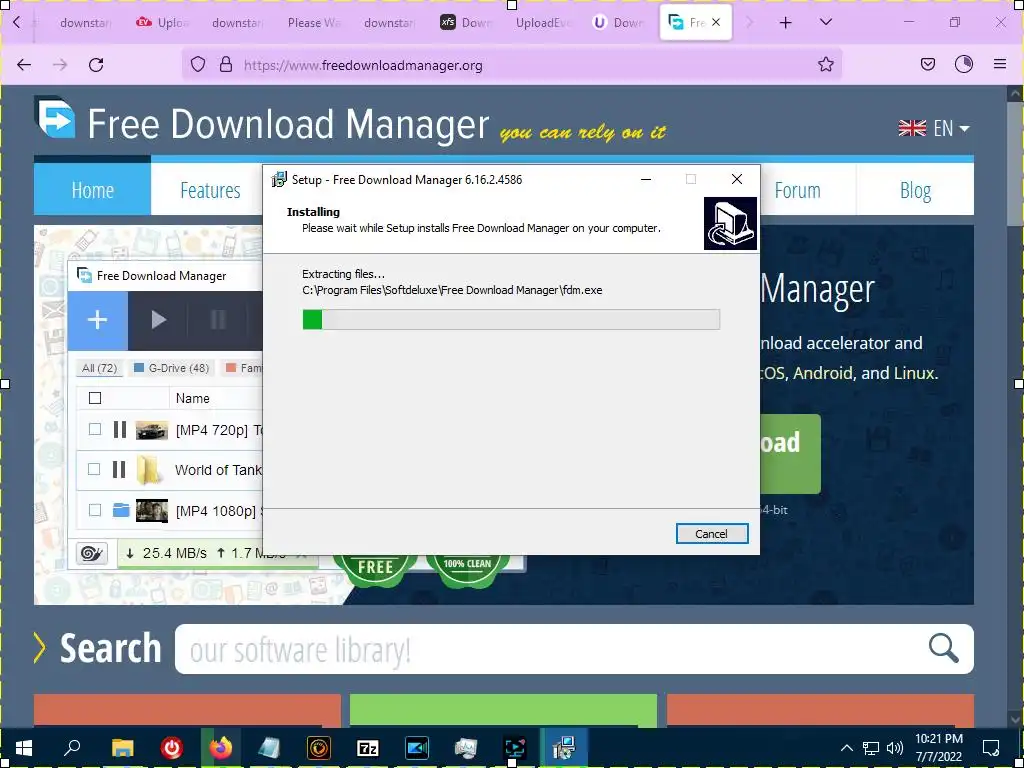This screenshot has width=1024, height=768.
Task: Click the folder icon in MP4 1080p row
Action: tap(121, 510)
